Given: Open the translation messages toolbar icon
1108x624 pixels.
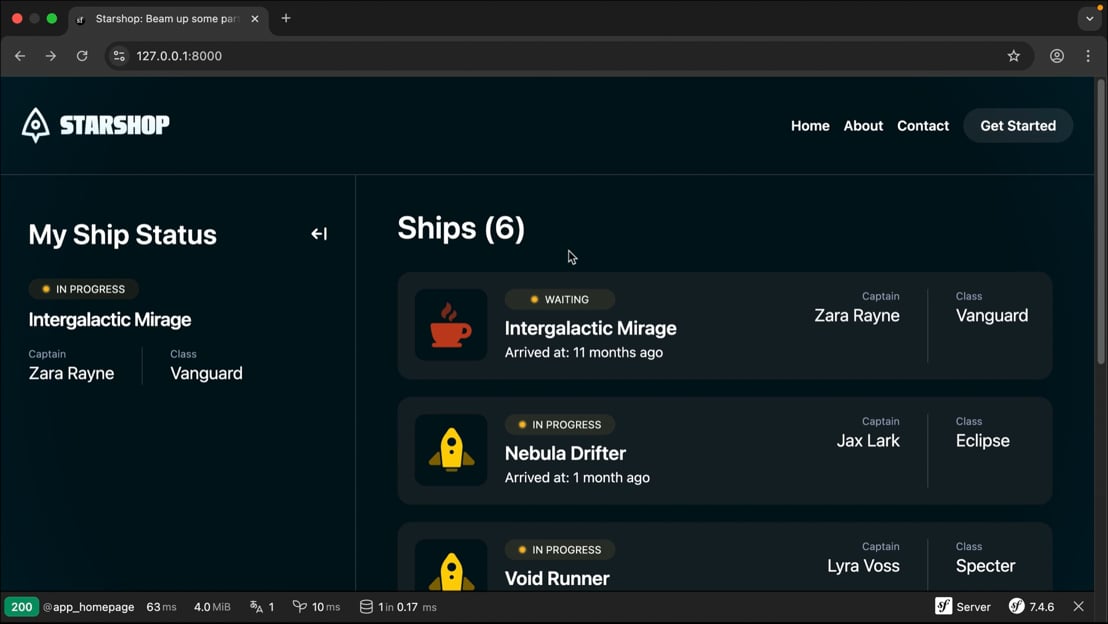Looking at the screenshot, I should (x=261, y=607).
